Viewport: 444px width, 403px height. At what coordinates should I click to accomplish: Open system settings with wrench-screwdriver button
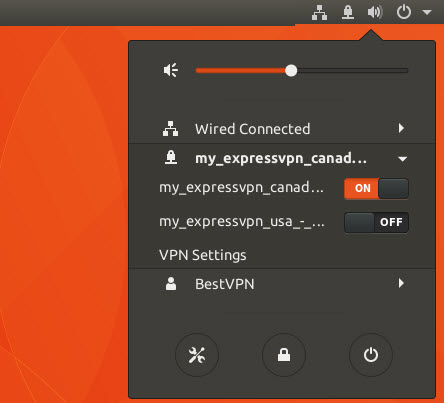197,355
